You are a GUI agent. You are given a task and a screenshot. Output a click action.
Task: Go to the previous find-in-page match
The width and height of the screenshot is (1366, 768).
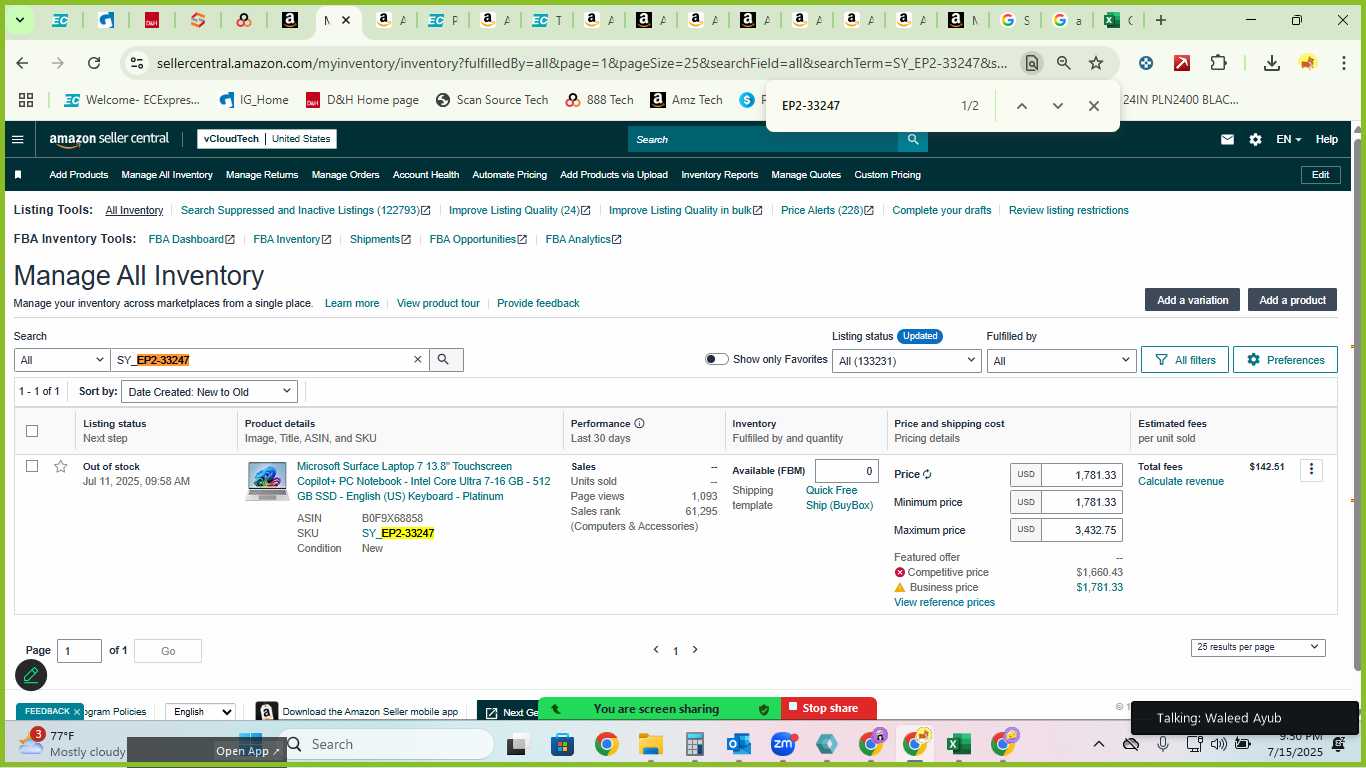(x=1021, y=106)
